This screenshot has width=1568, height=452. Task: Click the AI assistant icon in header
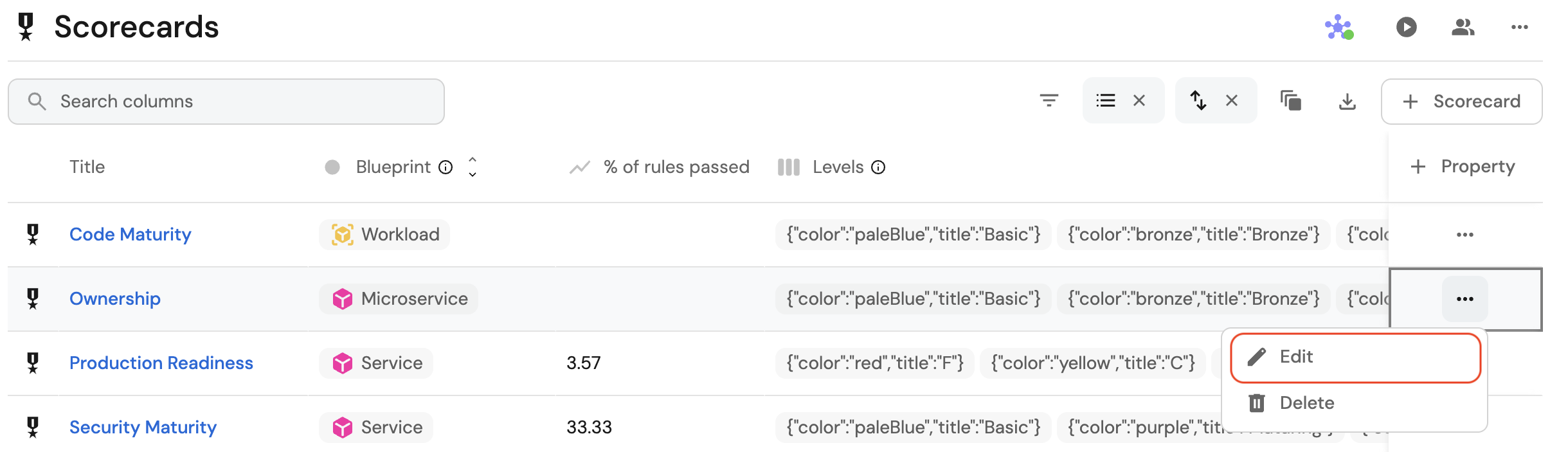[1339, 27]
